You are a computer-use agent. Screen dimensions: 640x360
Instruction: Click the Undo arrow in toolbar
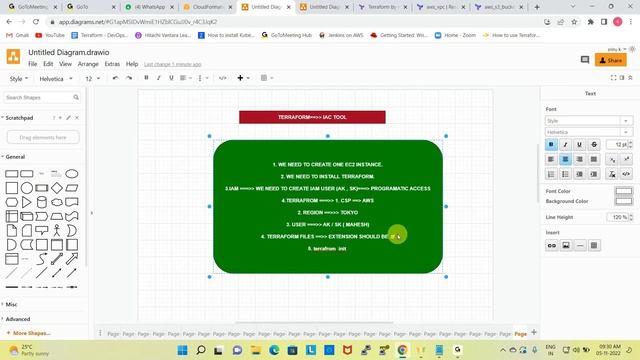[116, 78]
